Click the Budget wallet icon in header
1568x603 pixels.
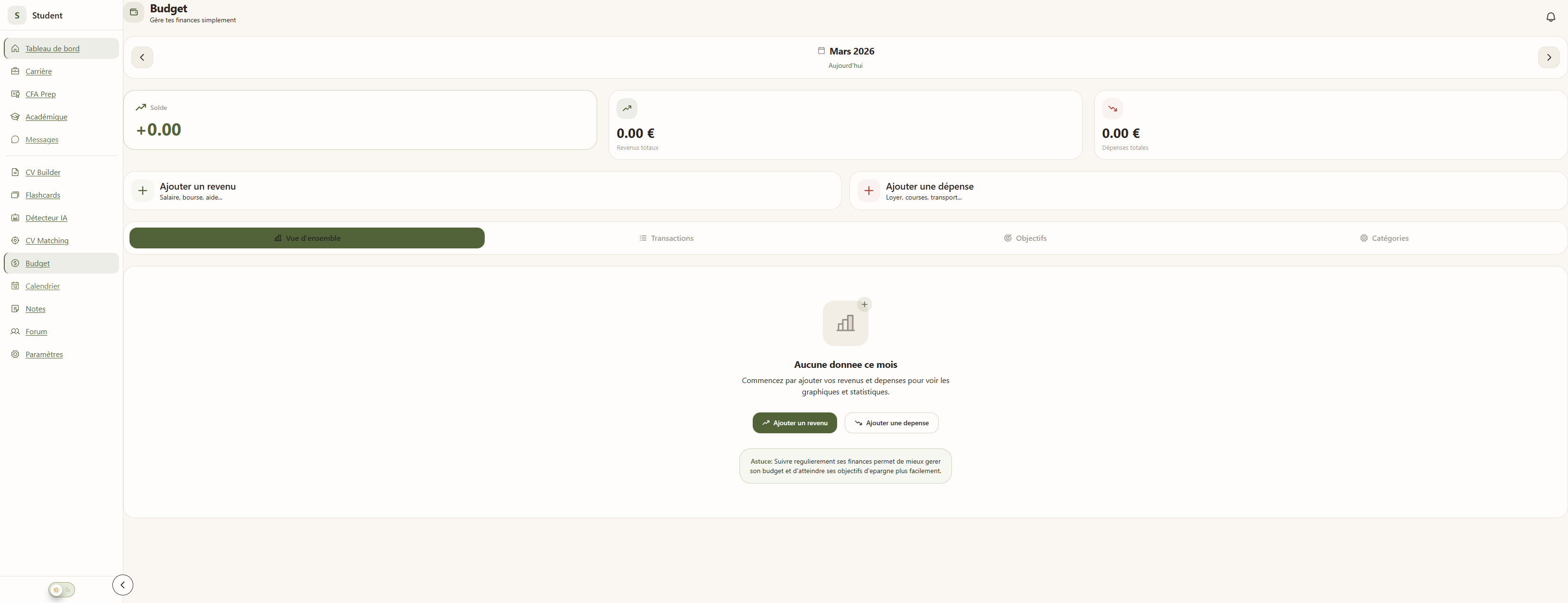click(134, 12)
